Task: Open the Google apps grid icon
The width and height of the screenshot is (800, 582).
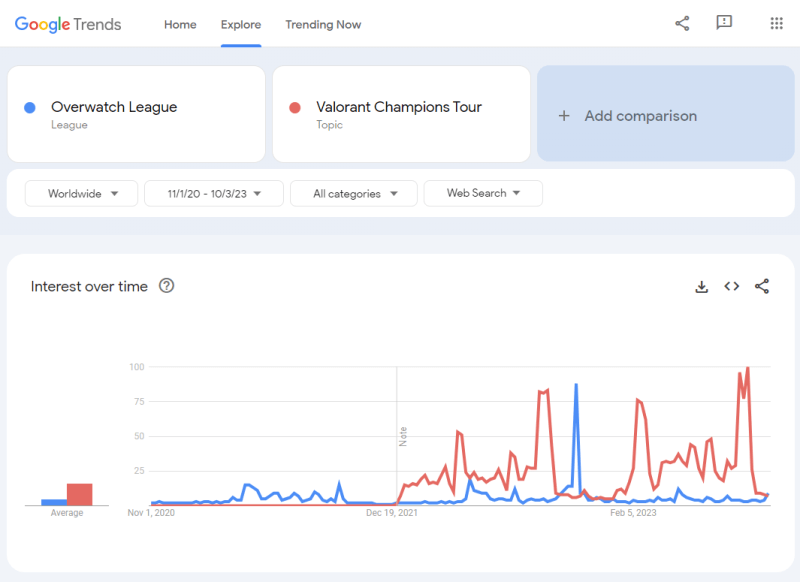Action: pyautogui.click(x=776, y=23)
